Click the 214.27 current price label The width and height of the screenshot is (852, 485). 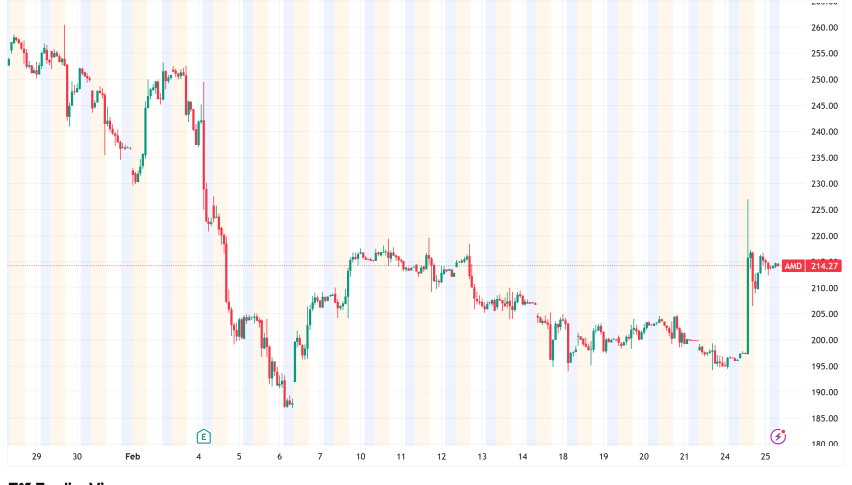(824, 265)
